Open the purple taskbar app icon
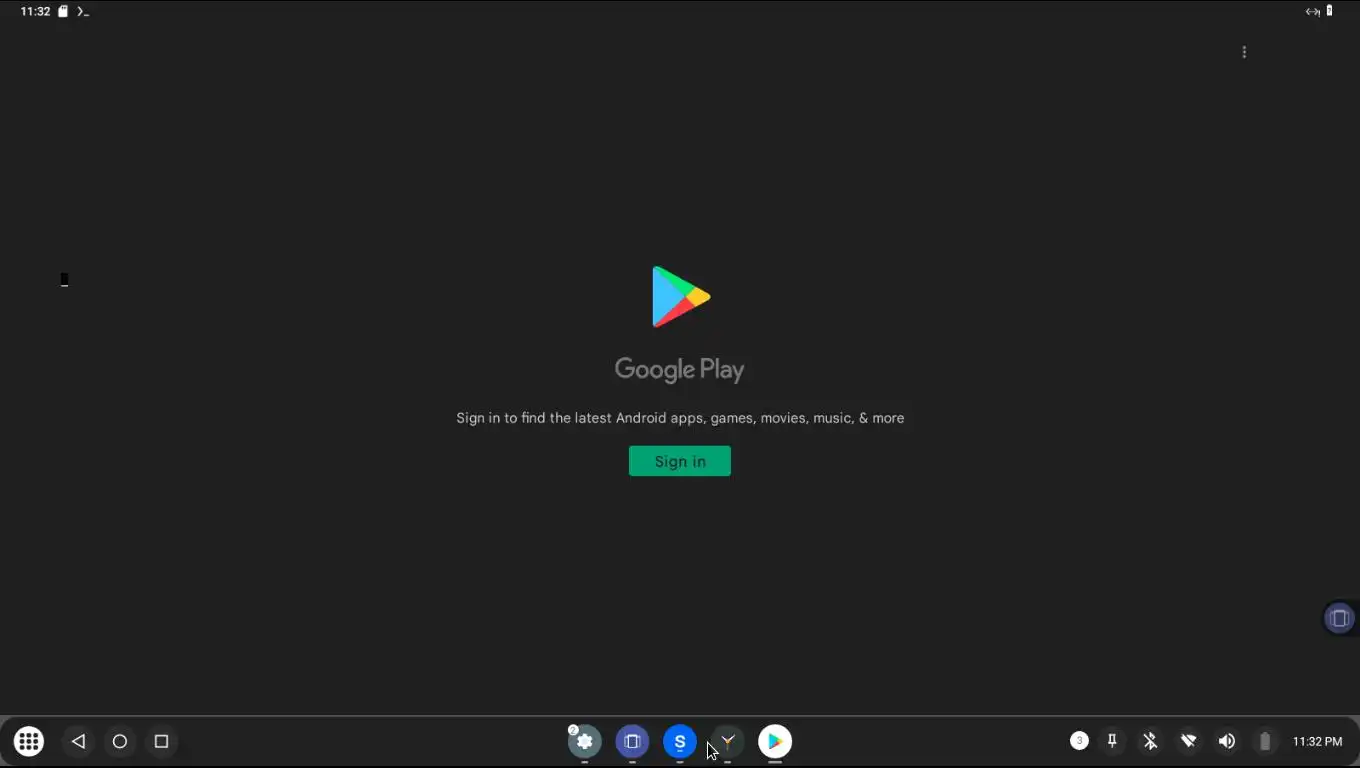This screenshot has width=1360, height=768. tap(632, 741)
